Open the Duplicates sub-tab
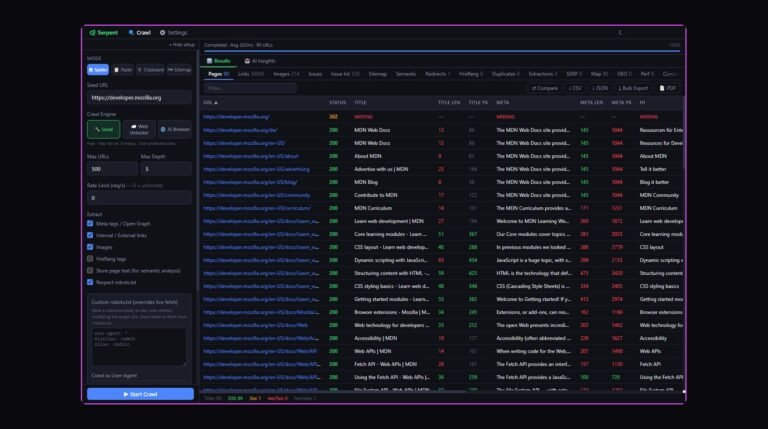Screen dimensions: 768x429 tap(505, 74)
